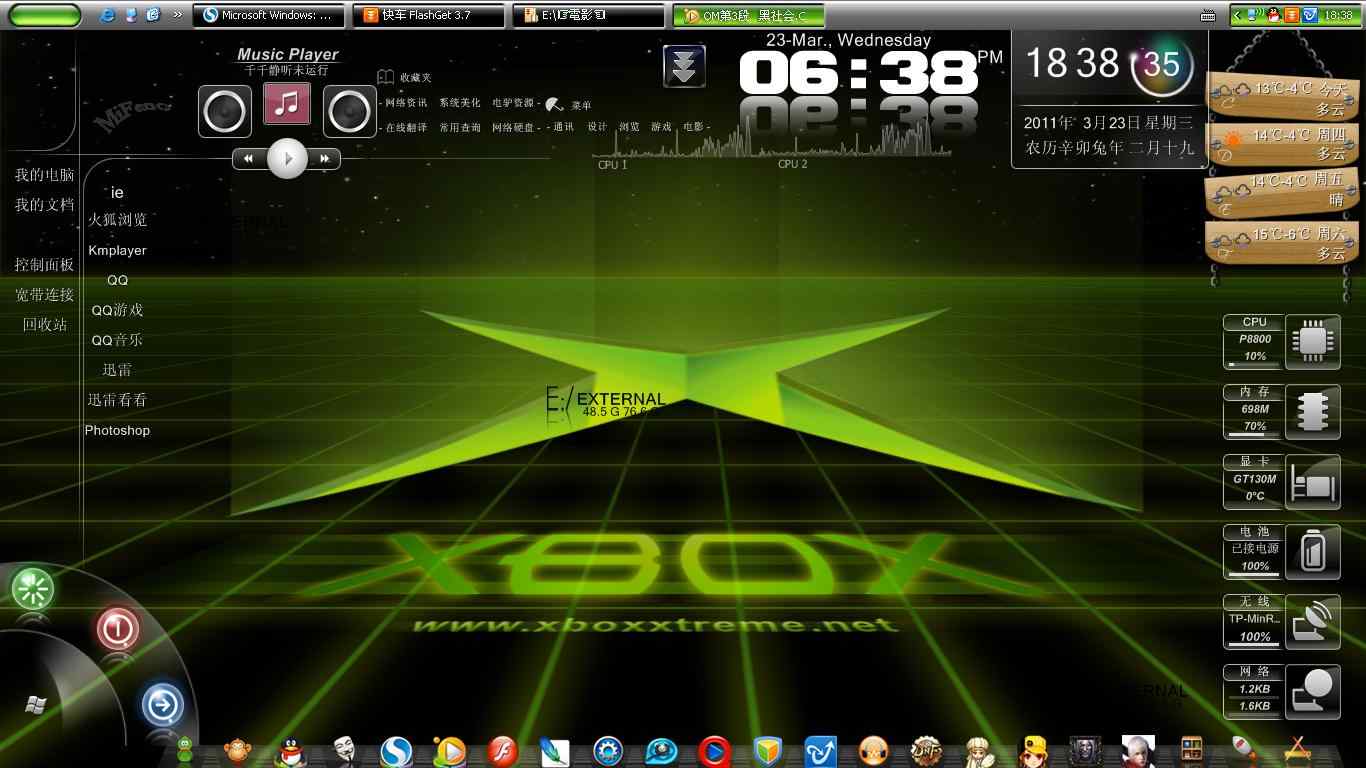Click the green Start button
Viewport: 1366px width, 768px height.
[x=43, y=15]
